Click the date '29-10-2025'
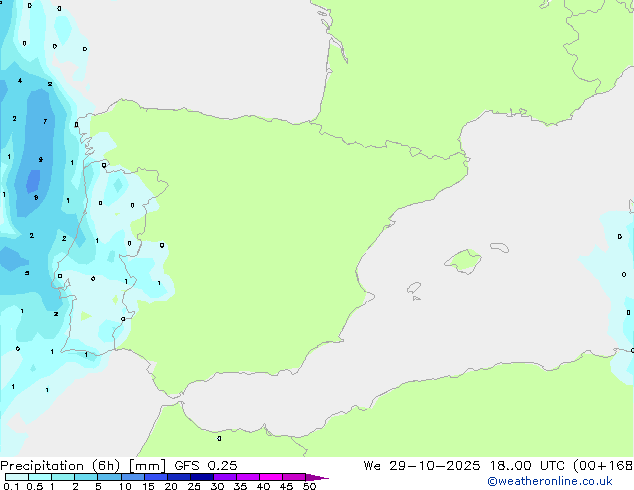Image resolution: width=634 pixels, height=490 pixels. pos(435,466)
